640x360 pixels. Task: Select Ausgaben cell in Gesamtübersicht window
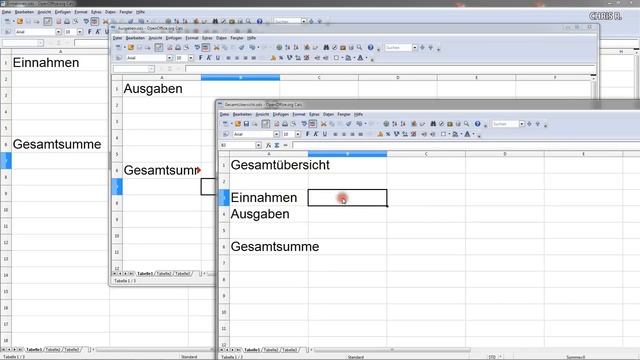tap(269, 214)
